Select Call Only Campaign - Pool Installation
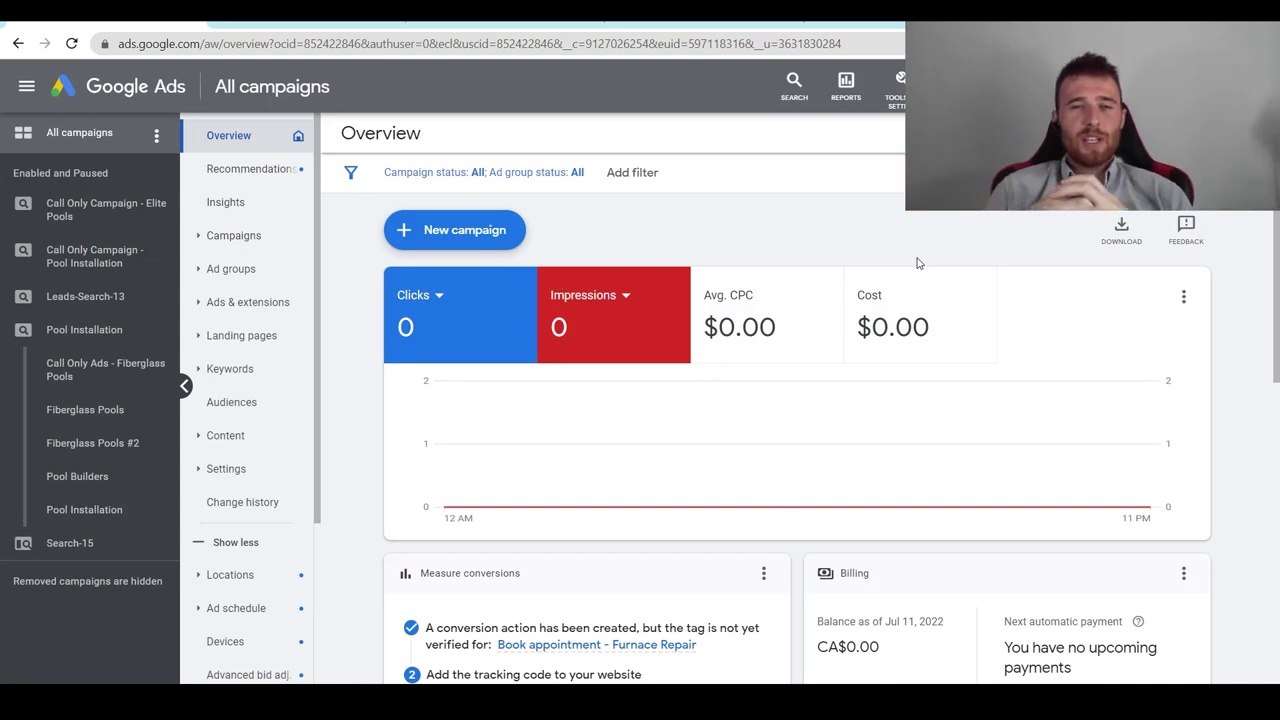 95,256
